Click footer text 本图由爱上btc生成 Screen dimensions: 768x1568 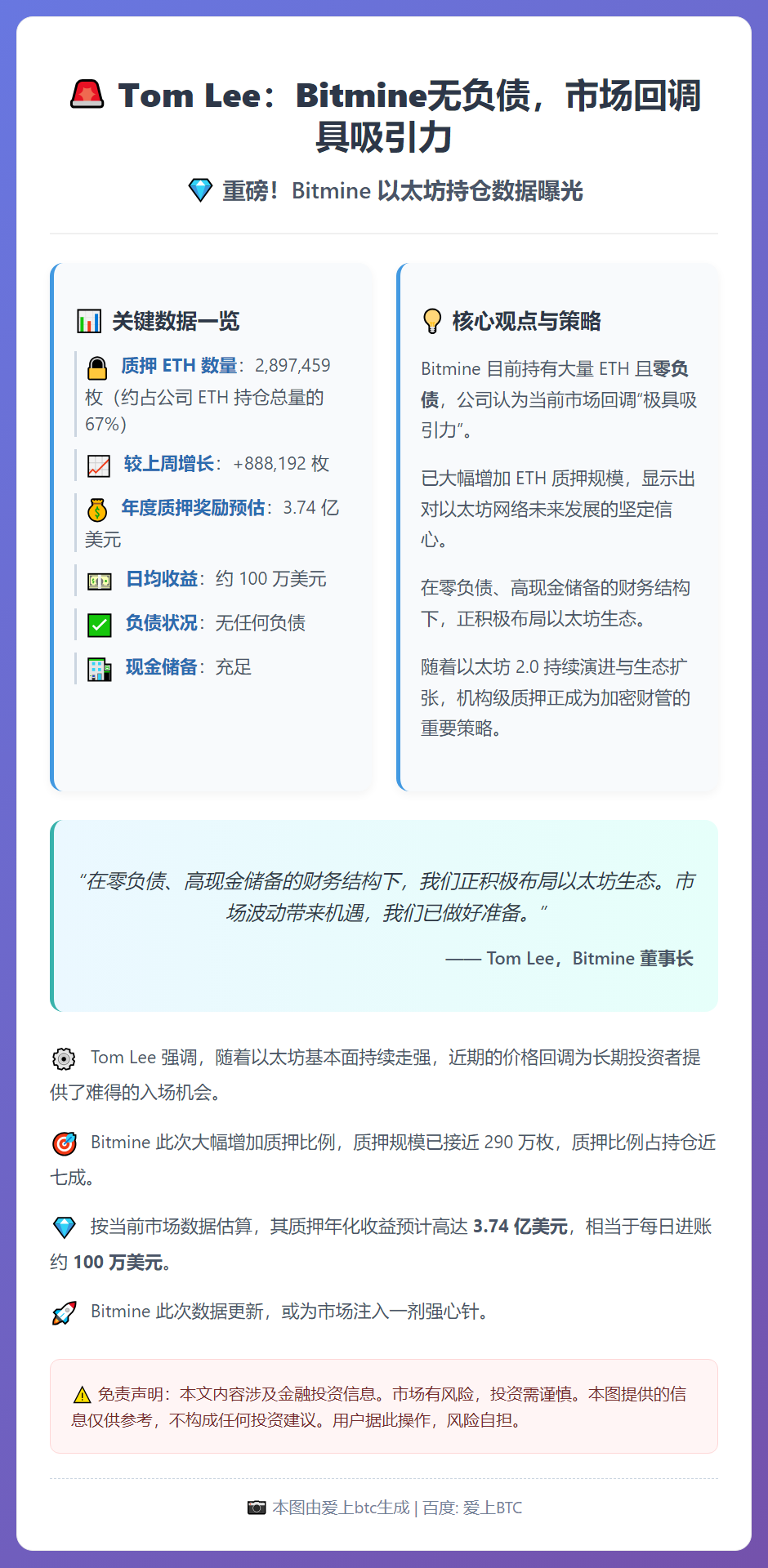341,1508
